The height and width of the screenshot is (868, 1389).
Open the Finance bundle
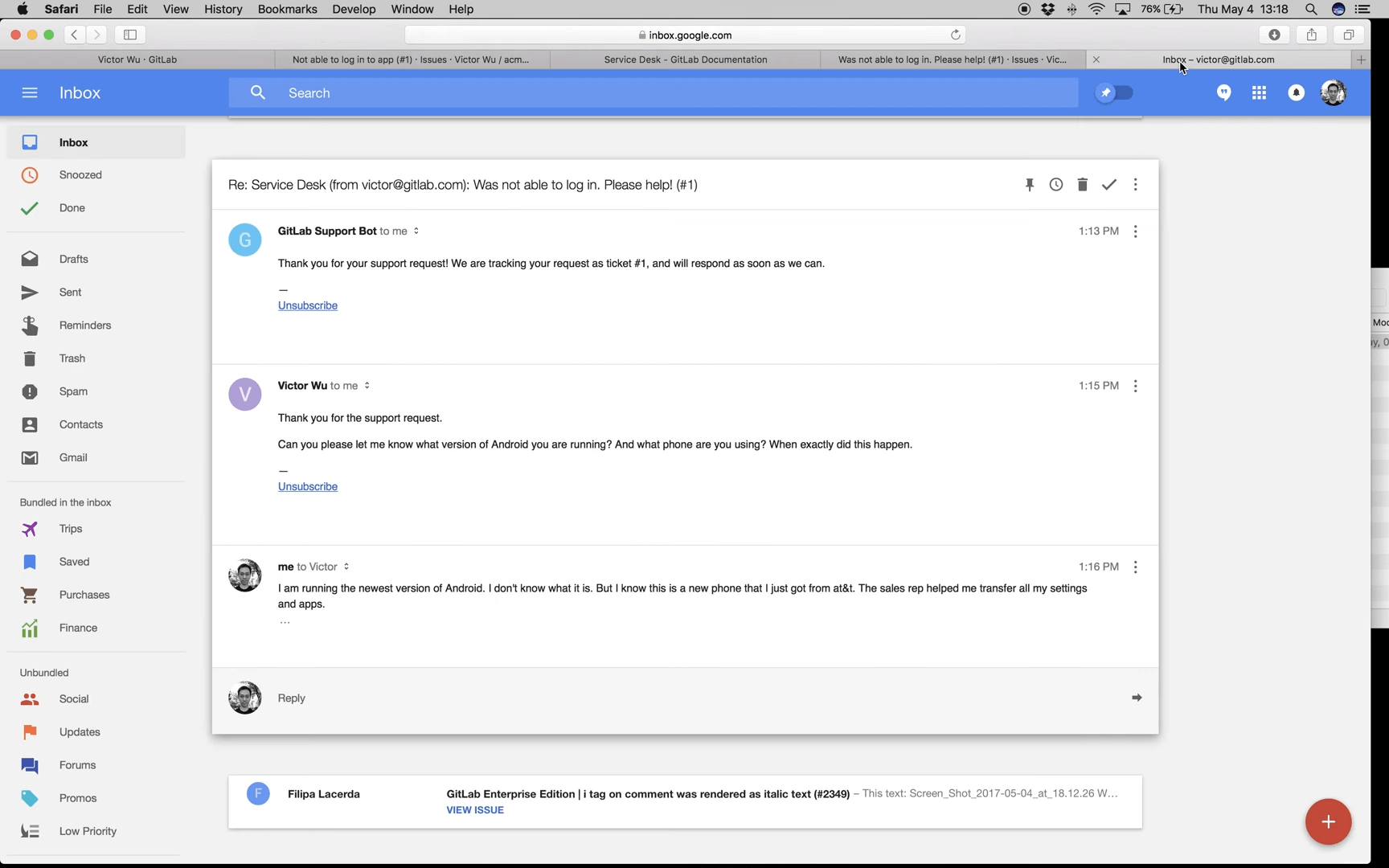coord(96,628)
